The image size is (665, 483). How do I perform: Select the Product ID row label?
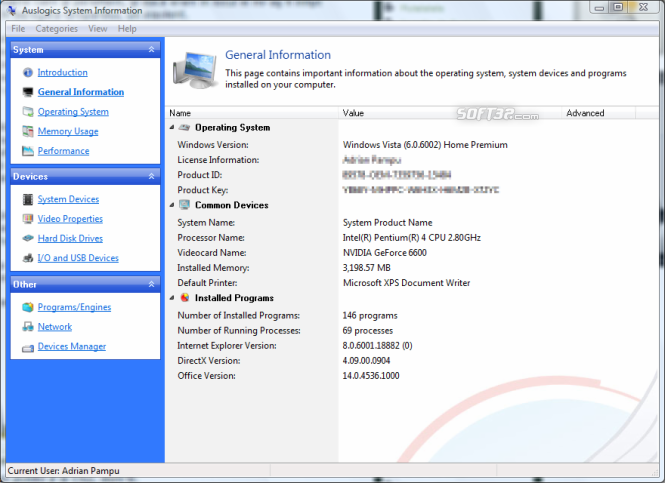(x=200, y=175)
